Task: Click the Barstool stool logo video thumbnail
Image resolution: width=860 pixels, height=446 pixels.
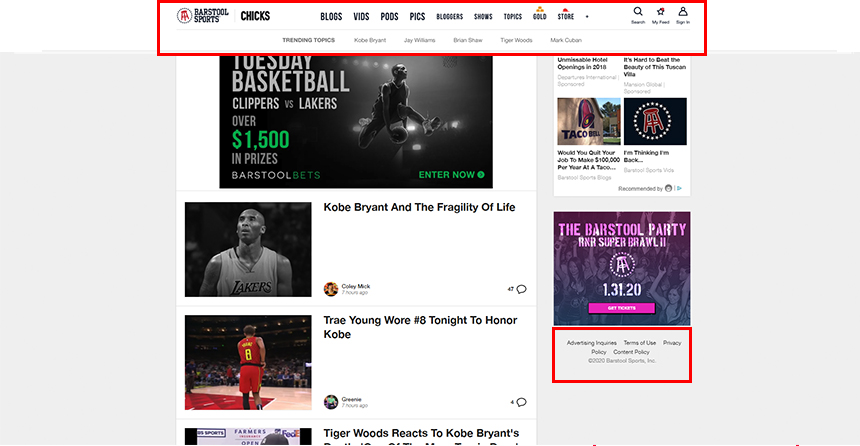Action: point(655,121)
